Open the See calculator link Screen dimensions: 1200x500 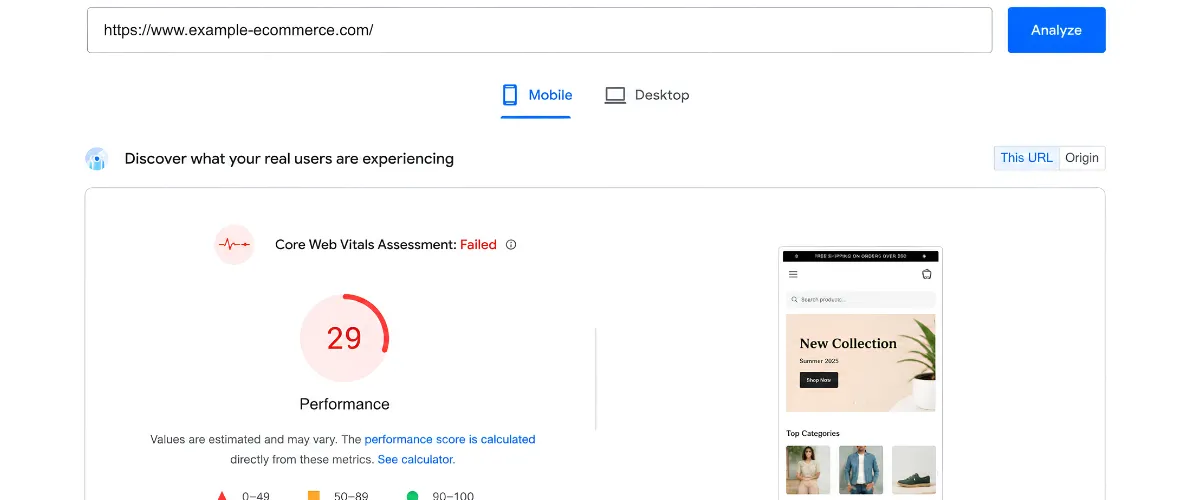click(x=416, y=459)
